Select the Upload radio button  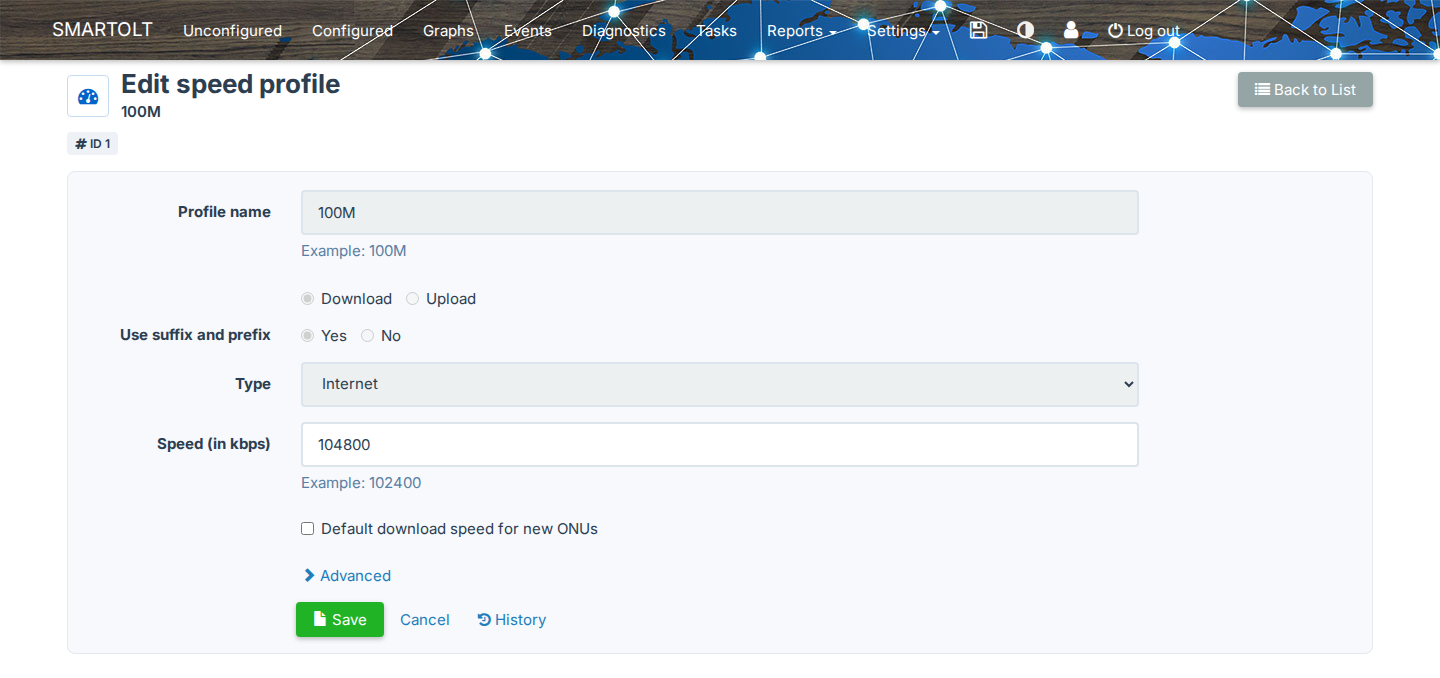pyautogui.click(x=413, y=299)
